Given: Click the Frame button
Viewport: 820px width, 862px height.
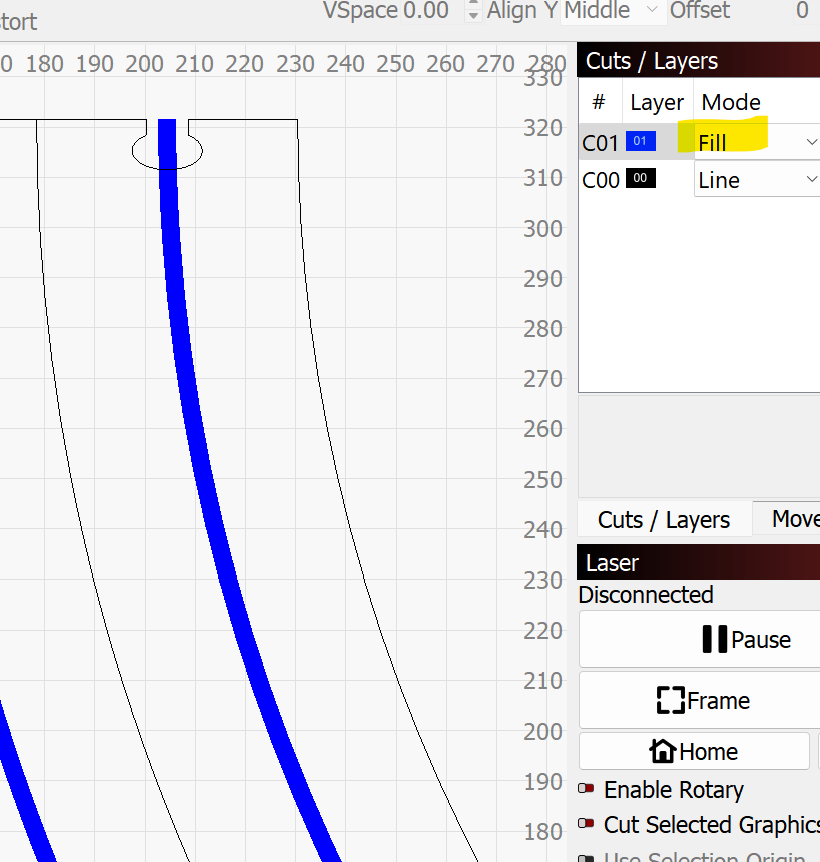Looking at the screenshot, I should [700, 700].
